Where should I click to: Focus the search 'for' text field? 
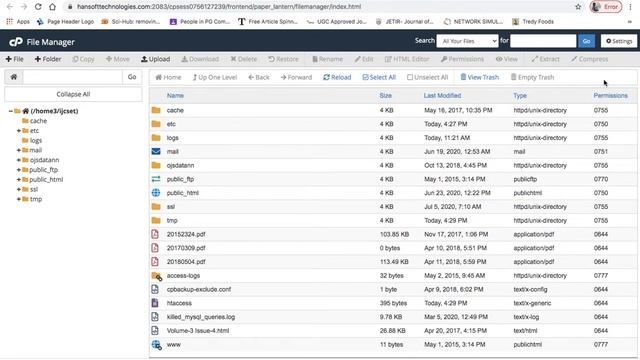543,41
